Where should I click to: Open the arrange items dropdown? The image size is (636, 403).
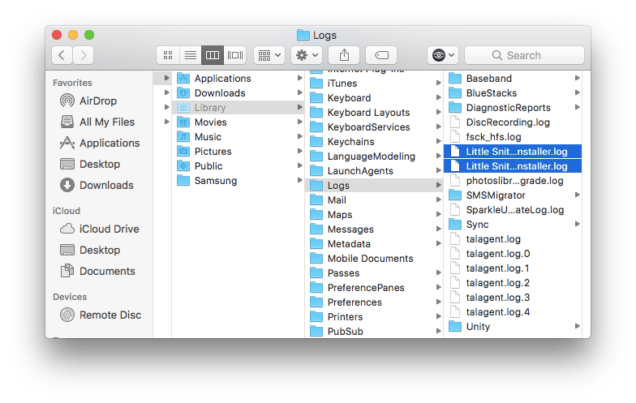pos(269,55)
